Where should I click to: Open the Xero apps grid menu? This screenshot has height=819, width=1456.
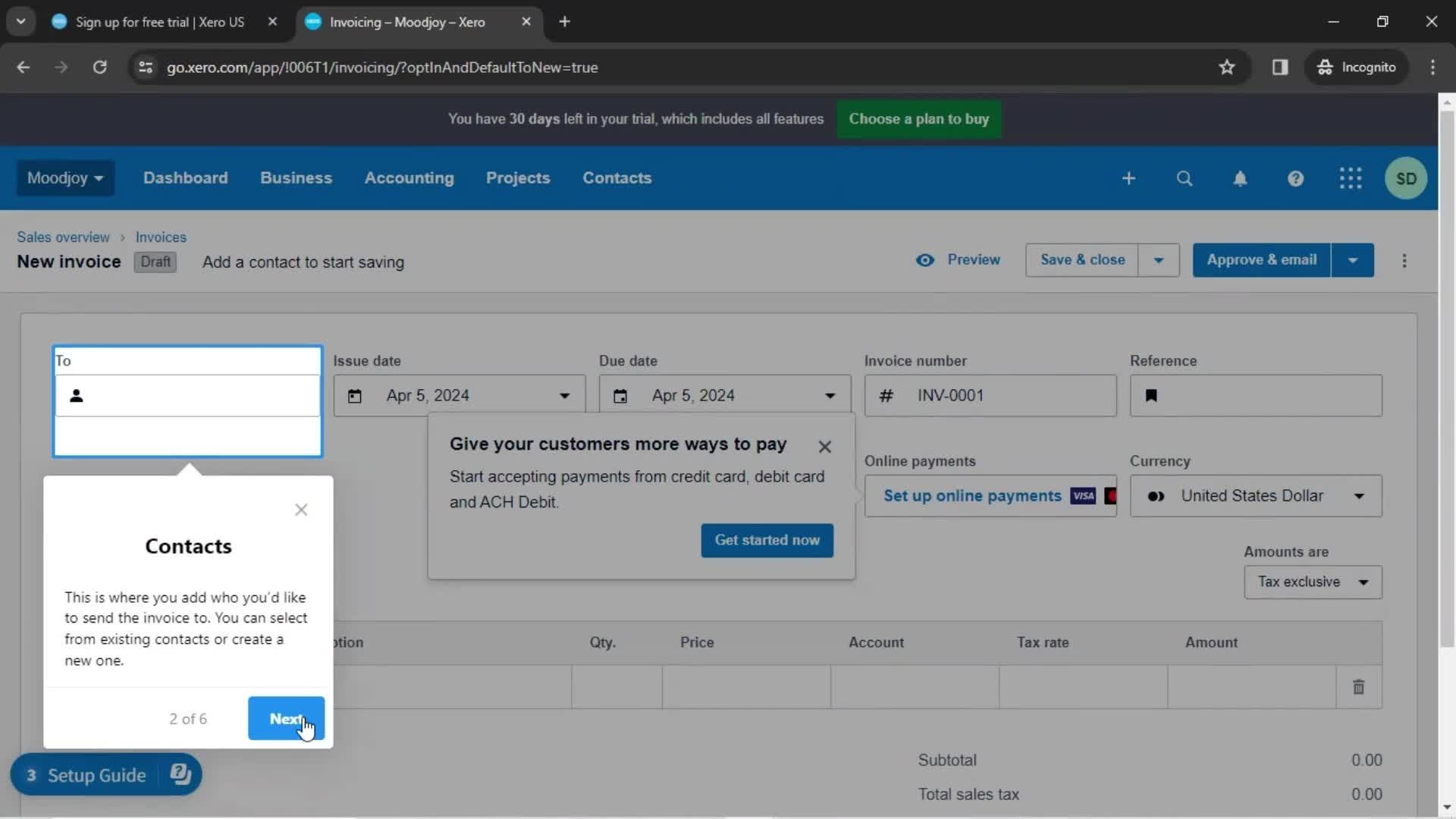[x=1351, y=178]
